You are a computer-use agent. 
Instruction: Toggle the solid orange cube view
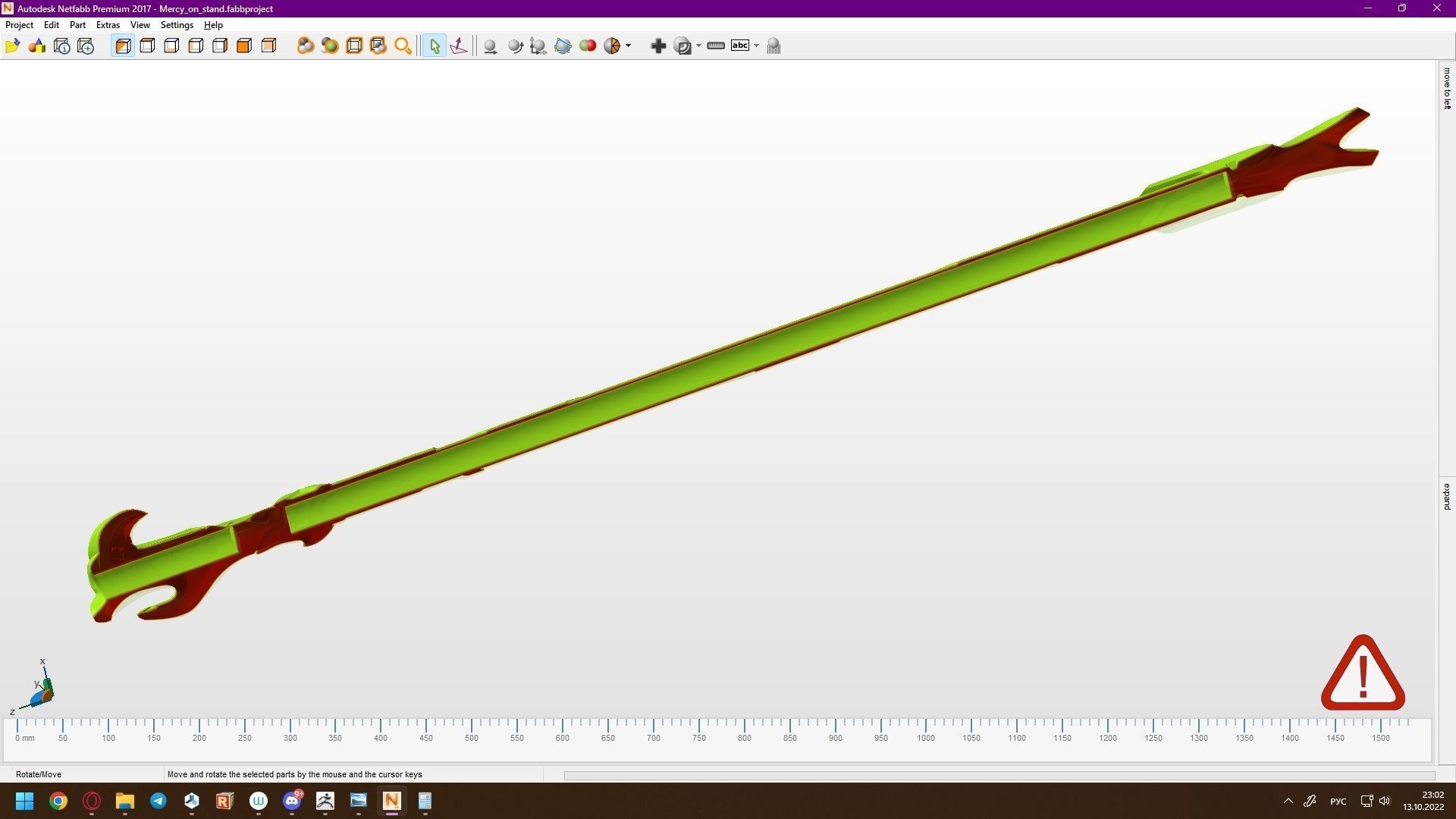pos(244,46)
